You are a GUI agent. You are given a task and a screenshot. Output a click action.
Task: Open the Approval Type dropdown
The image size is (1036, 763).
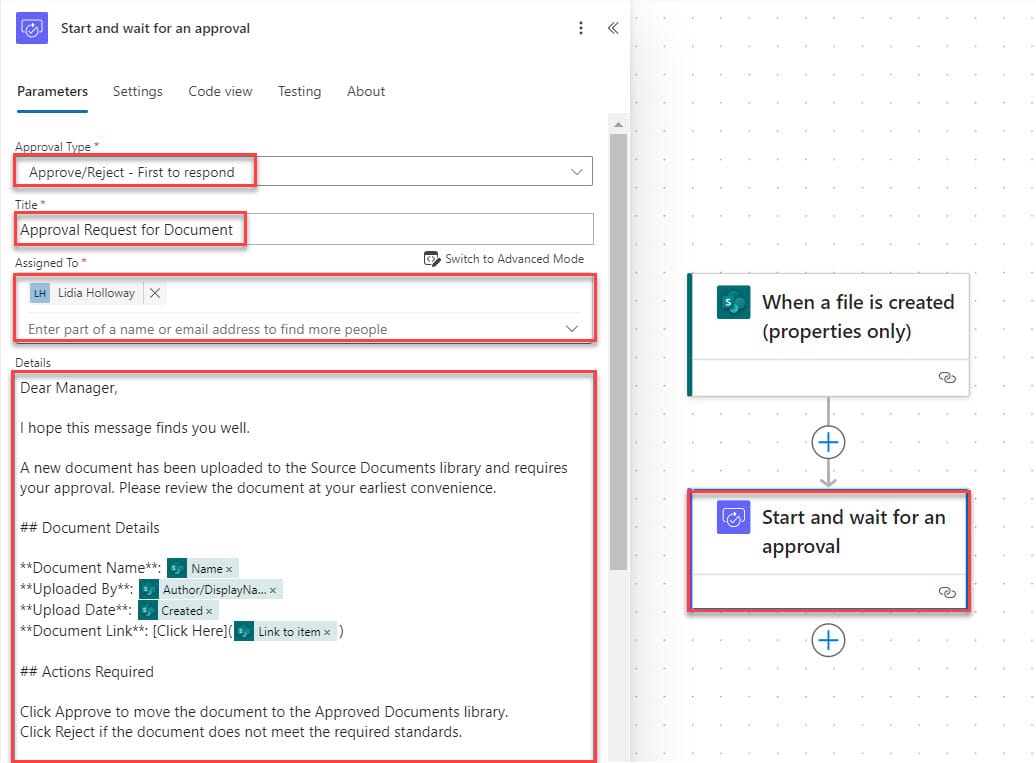(x=577, y=171)
